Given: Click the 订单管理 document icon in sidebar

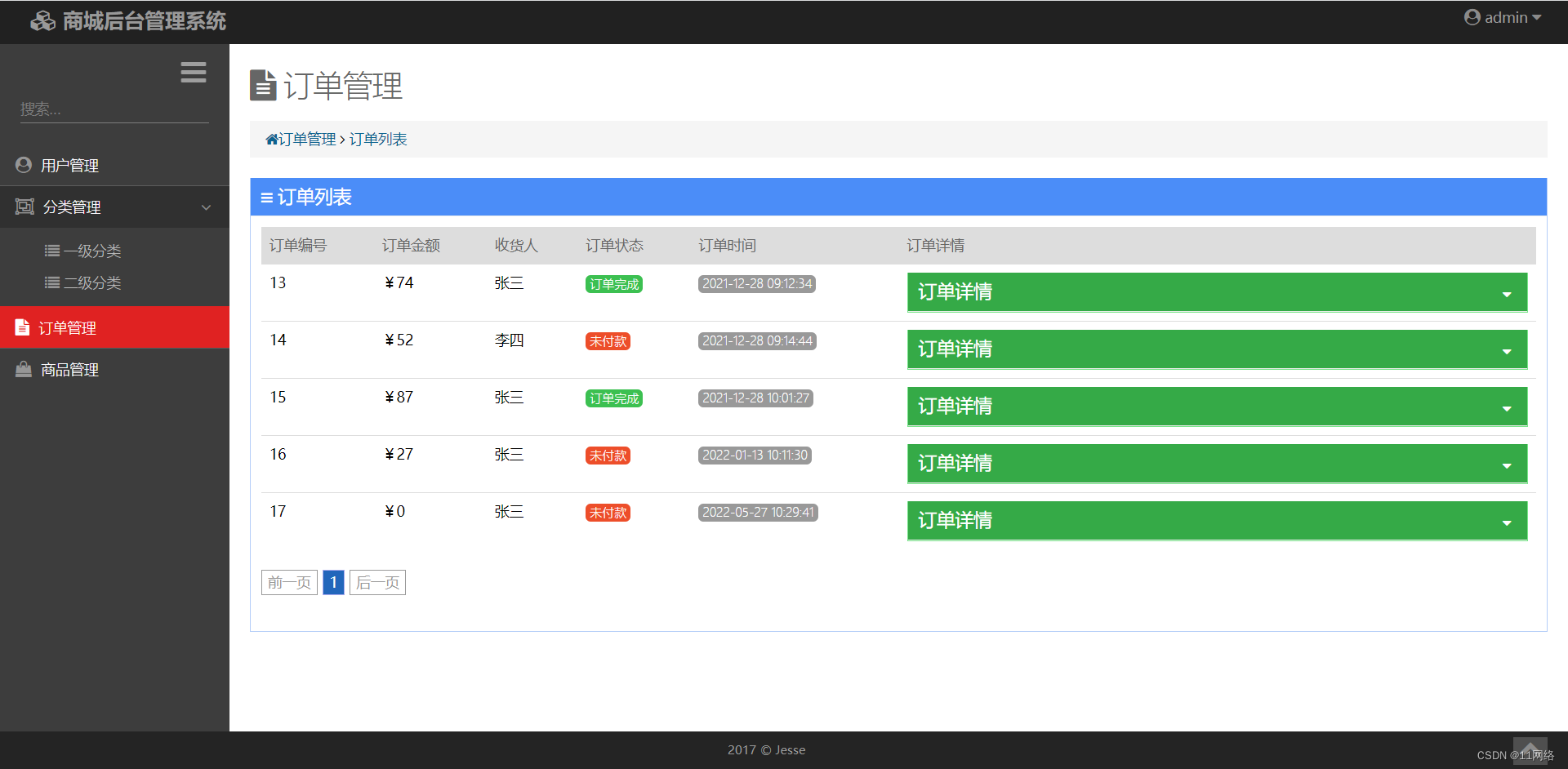Looking at the screenshot, I should (22, 327).
